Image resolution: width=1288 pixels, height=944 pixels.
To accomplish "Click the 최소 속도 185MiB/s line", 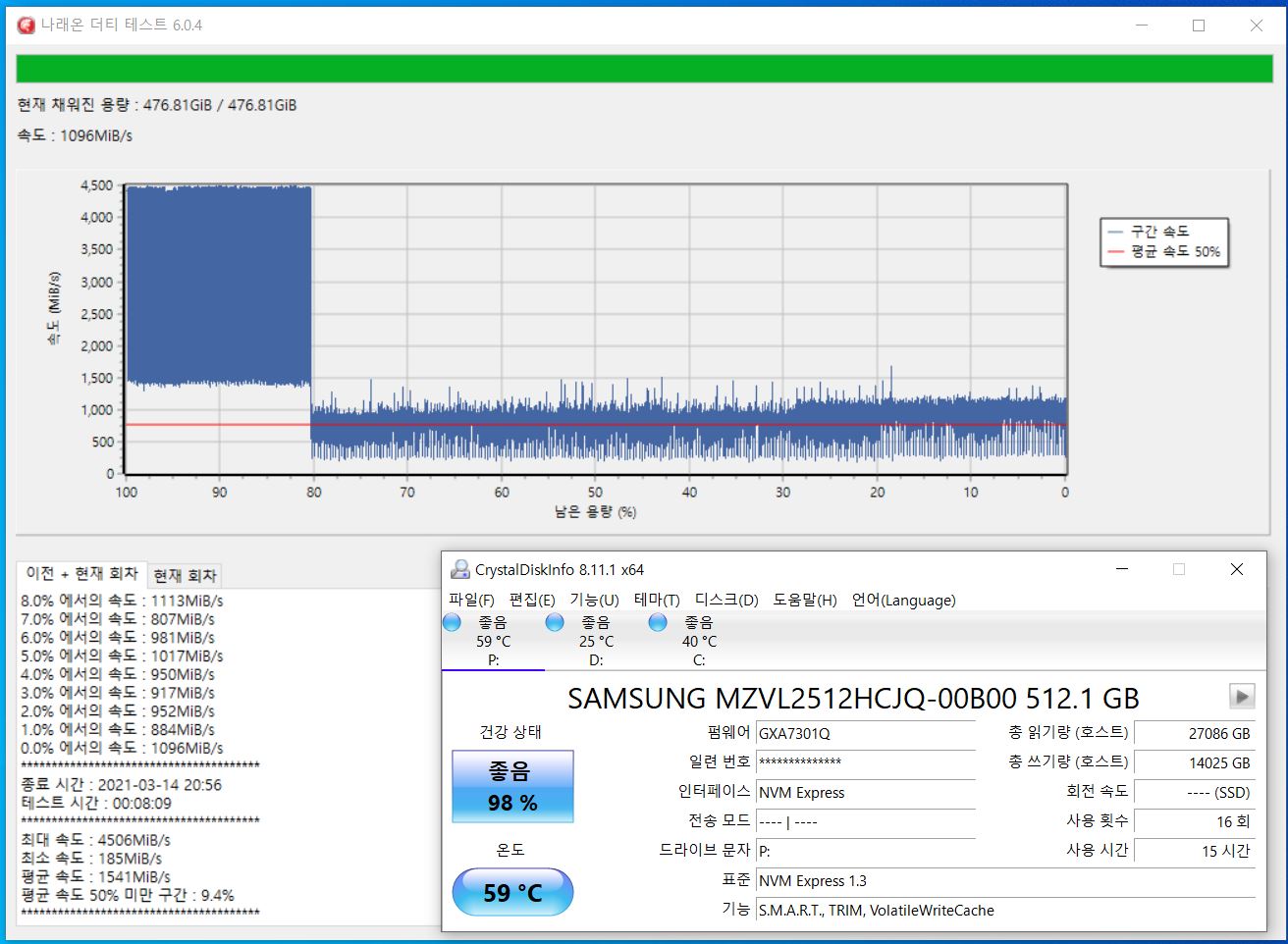I will 91,859.
